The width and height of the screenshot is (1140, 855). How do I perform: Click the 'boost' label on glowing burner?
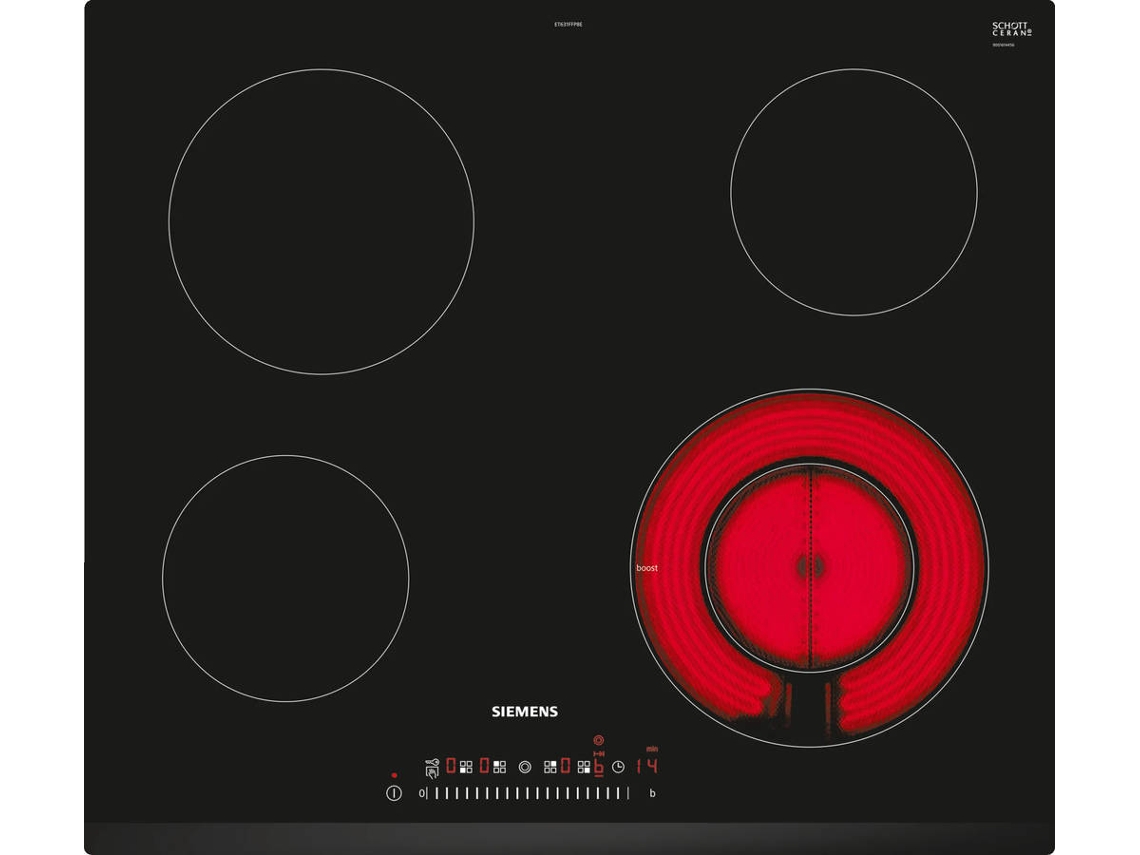(x=646, y=568)
